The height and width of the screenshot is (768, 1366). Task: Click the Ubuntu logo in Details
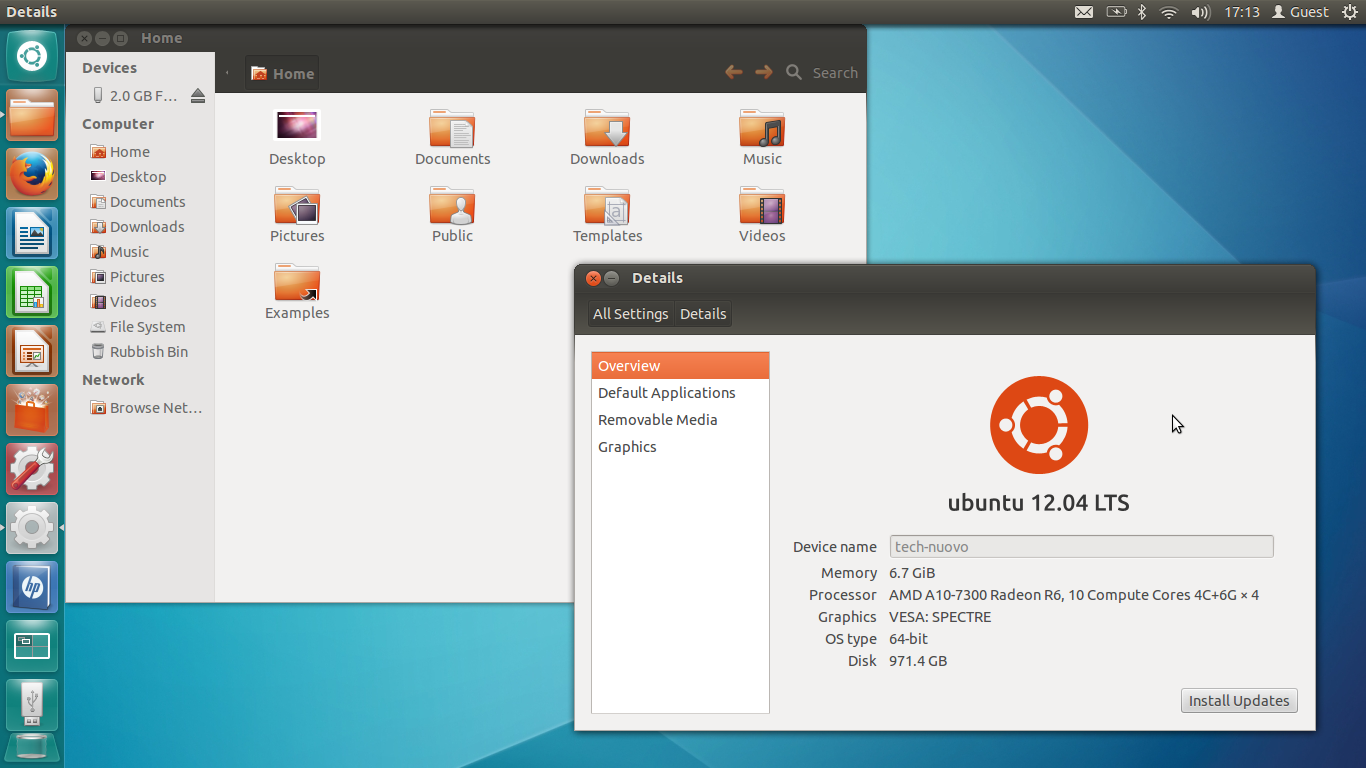tap(1039, 425)
